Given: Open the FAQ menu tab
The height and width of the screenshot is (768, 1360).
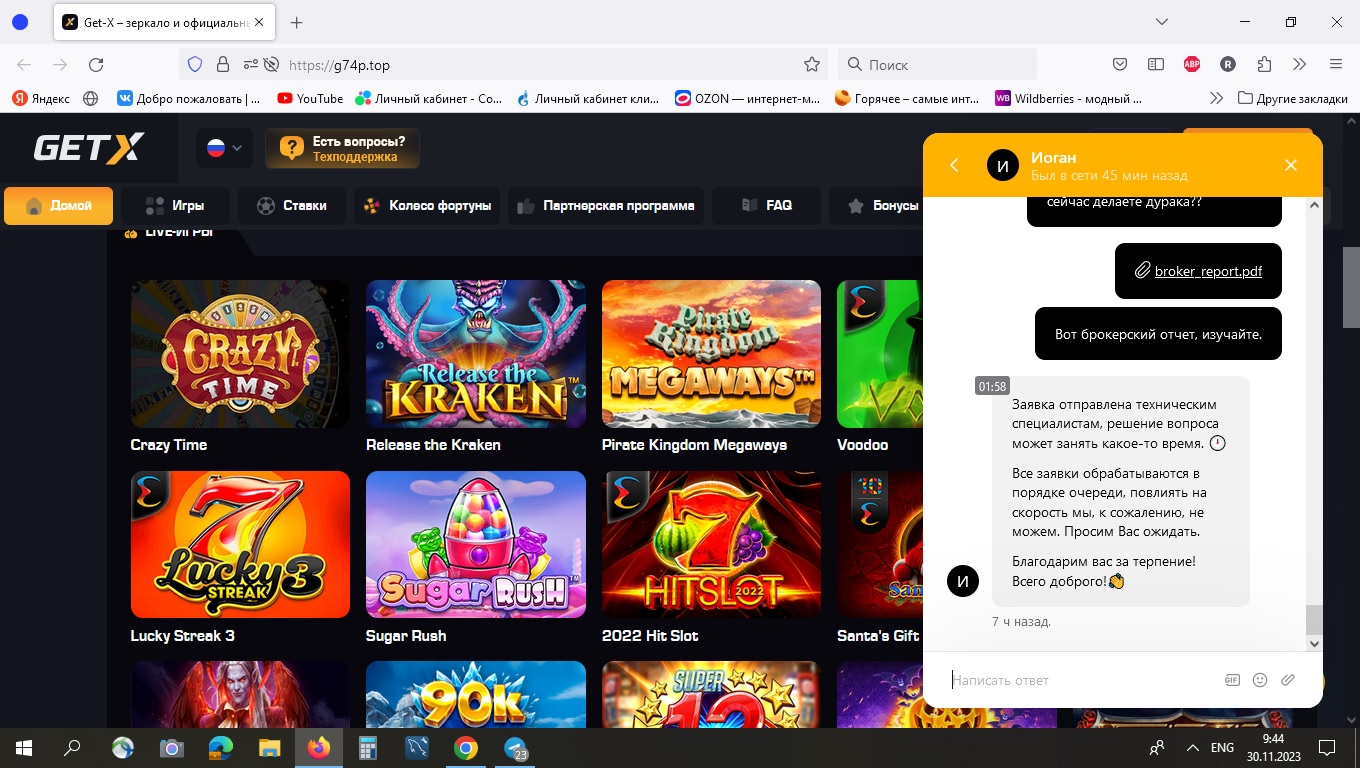Looking at the screenshot, I should point(766,205).
